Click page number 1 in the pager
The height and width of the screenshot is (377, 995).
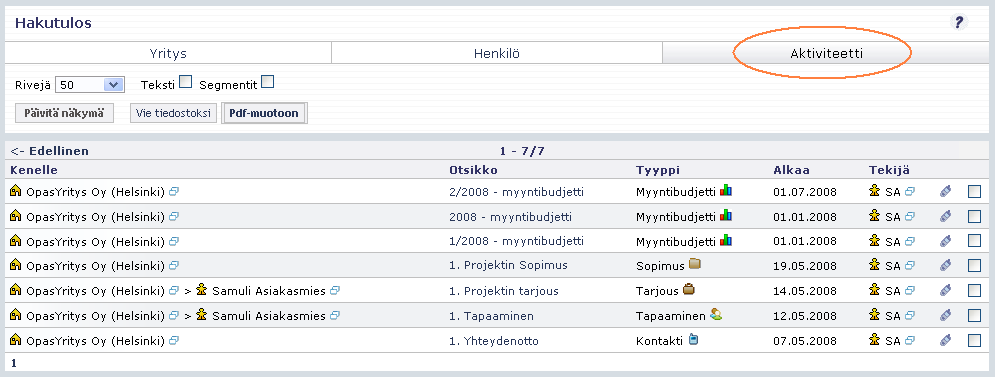(13, 364)
